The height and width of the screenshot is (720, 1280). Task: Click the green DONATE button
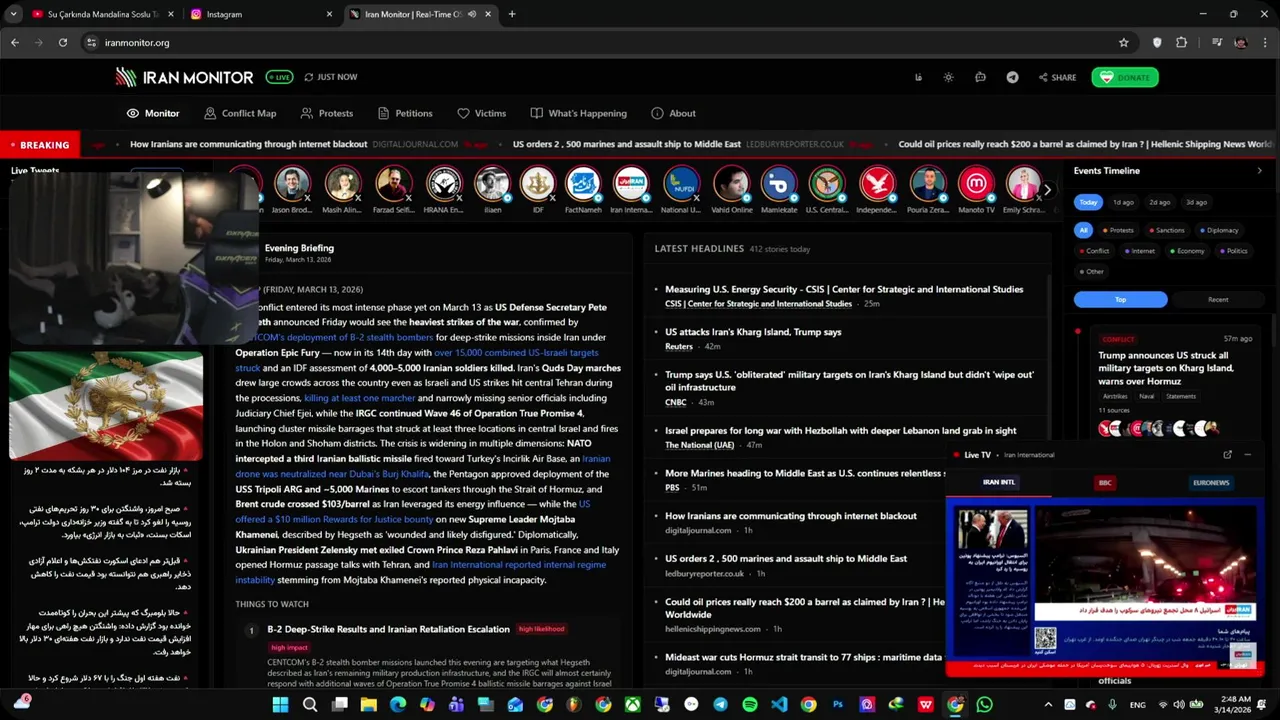(1125, 77)
